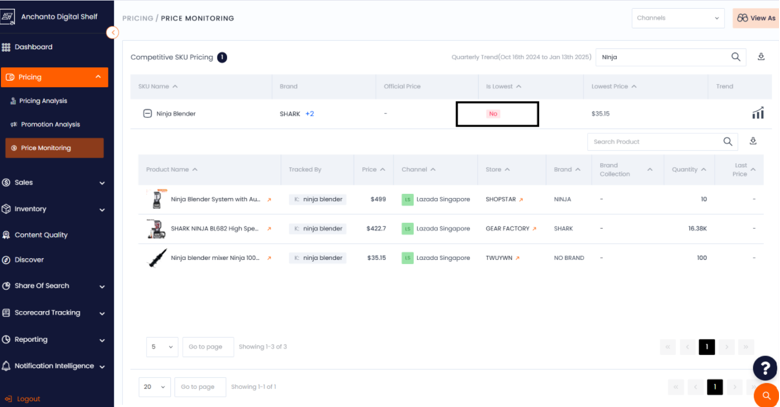
Task: Click Ninja Blender System thumbnail
Action: (x=157, y=199)
